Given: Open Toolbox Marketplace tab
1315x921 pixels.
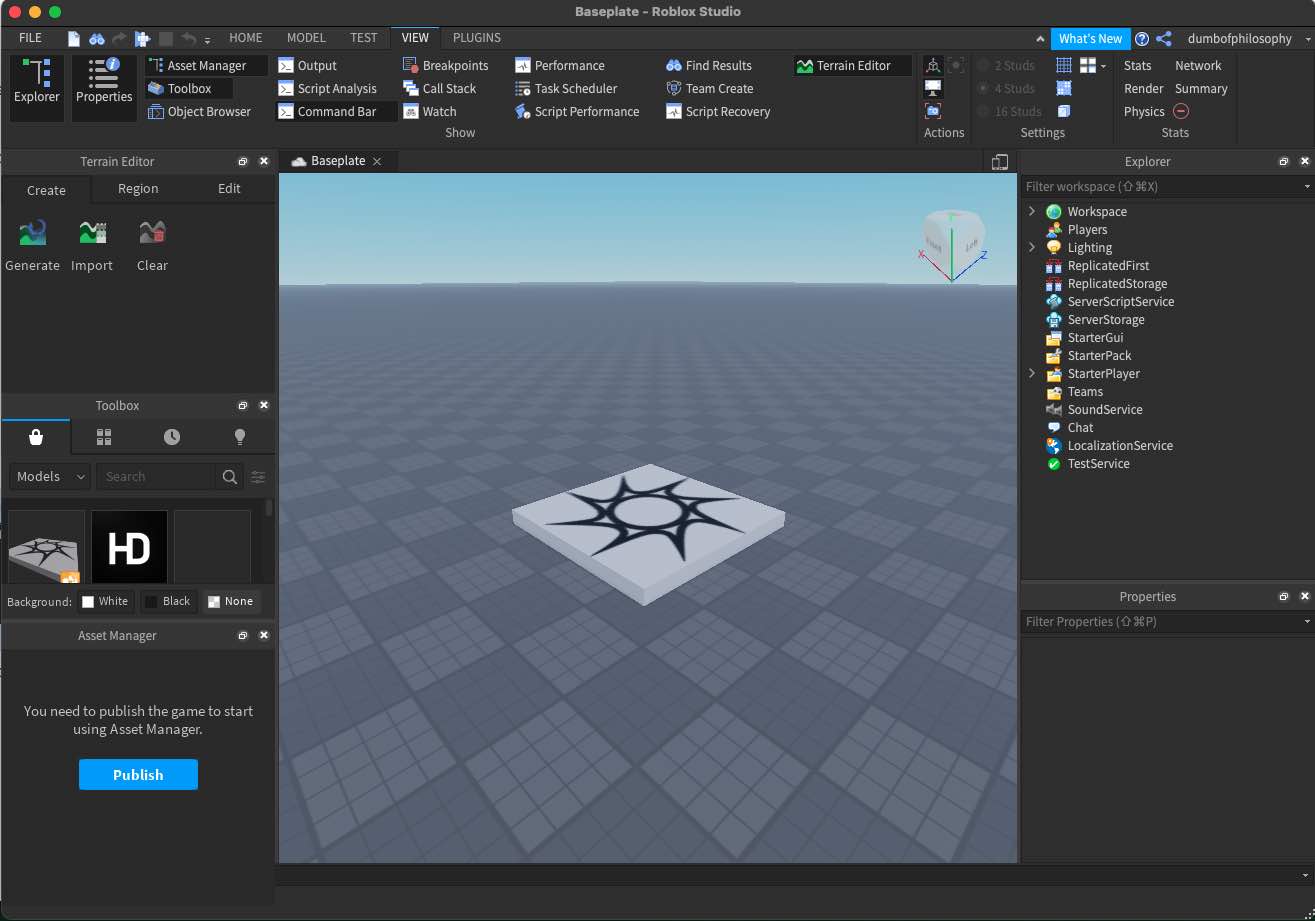Looking at the screenshot, I should point(36,437).
